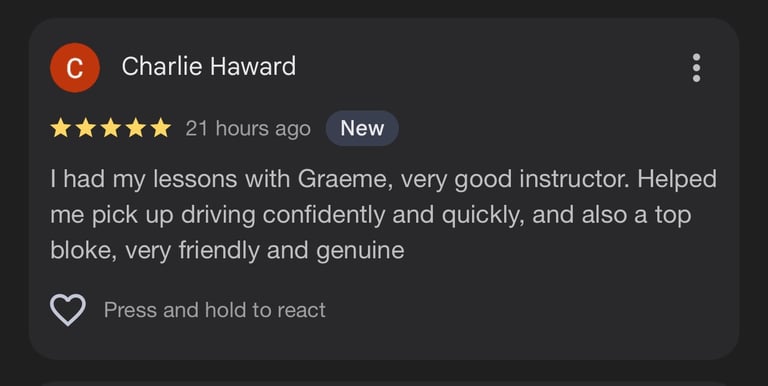
Task: Click the 21 hours ago timestamp
Action: 248,129
